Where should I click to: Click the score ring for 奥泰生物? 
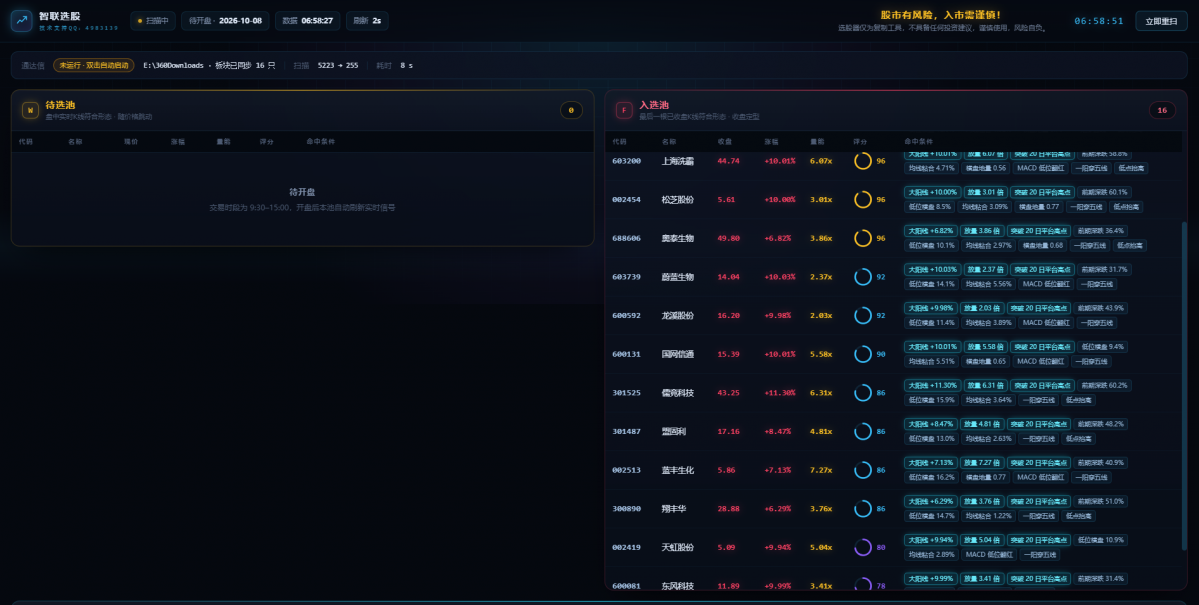[x=863, y=238]
